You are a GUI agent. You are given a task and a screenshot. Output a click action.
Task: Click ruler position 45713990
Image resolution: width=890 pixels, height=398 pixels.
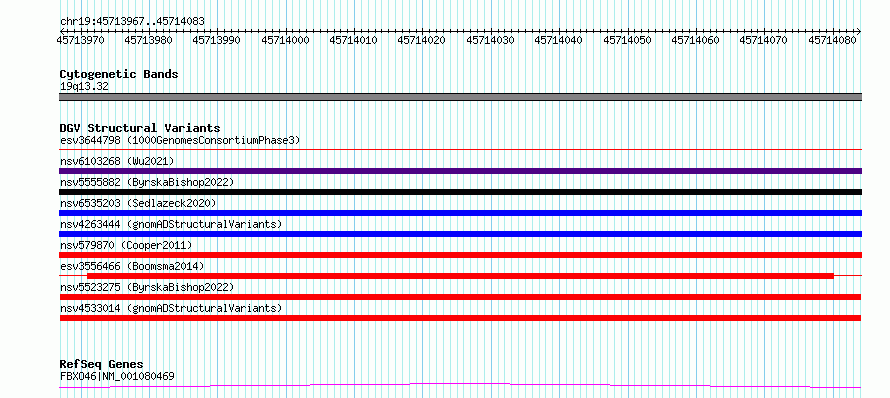[216, 40]
